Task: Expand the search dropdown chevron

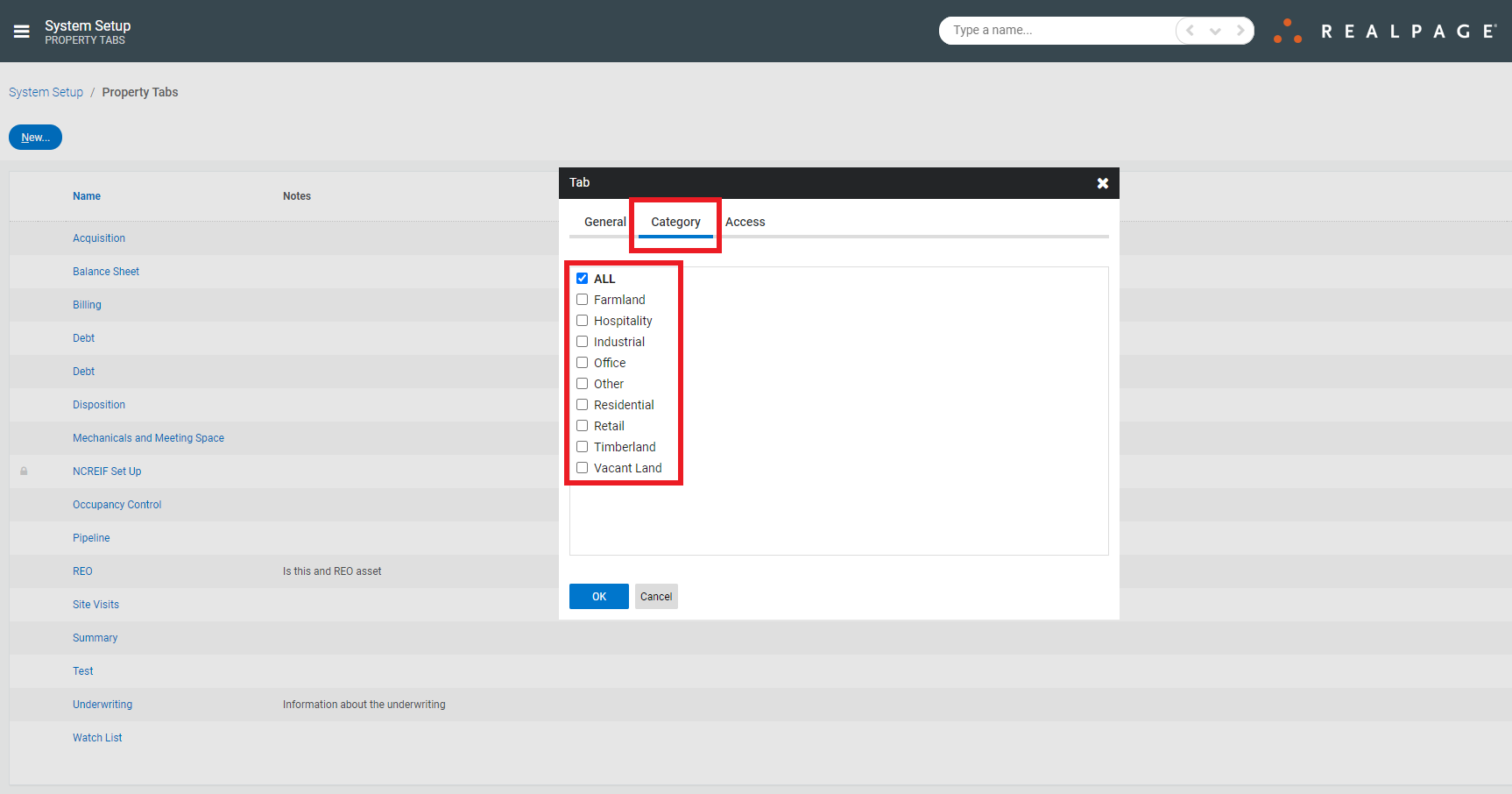Action: pos(1215,31)
